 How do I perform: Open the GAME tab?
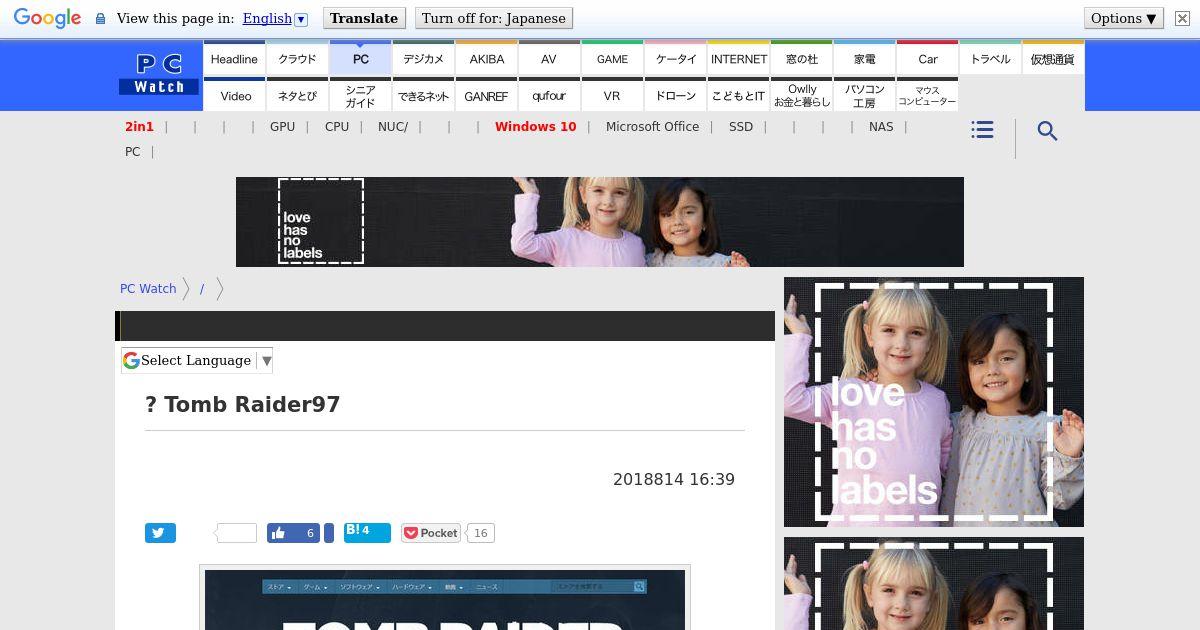tap(612, 59)
